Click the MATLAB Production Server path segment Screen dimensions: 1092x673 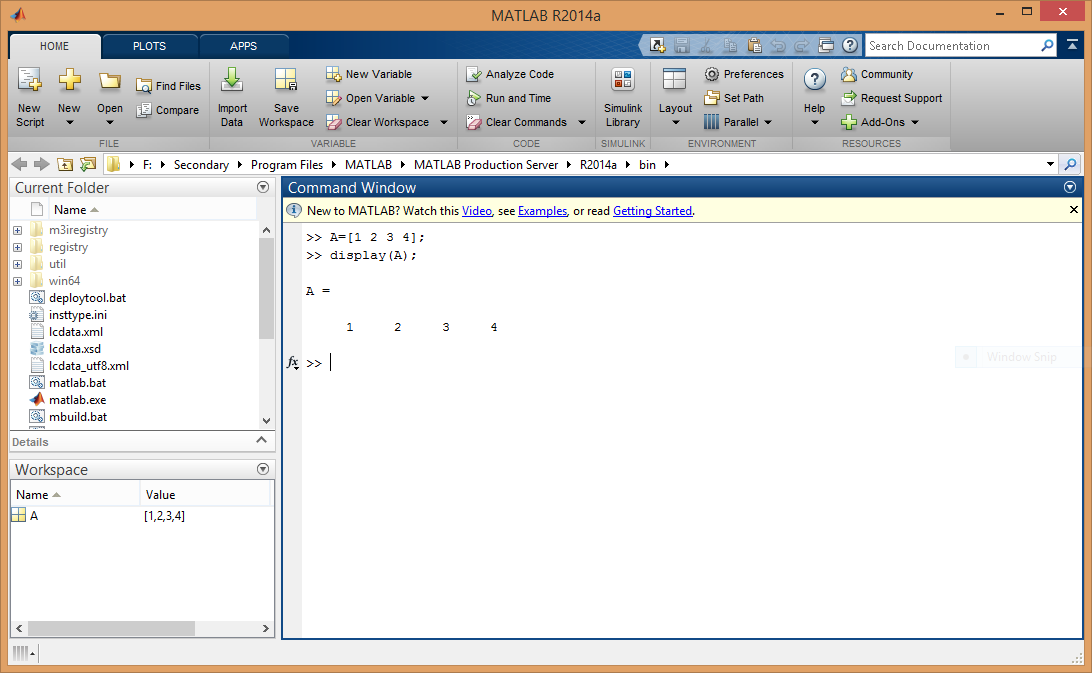pos(485,165)
